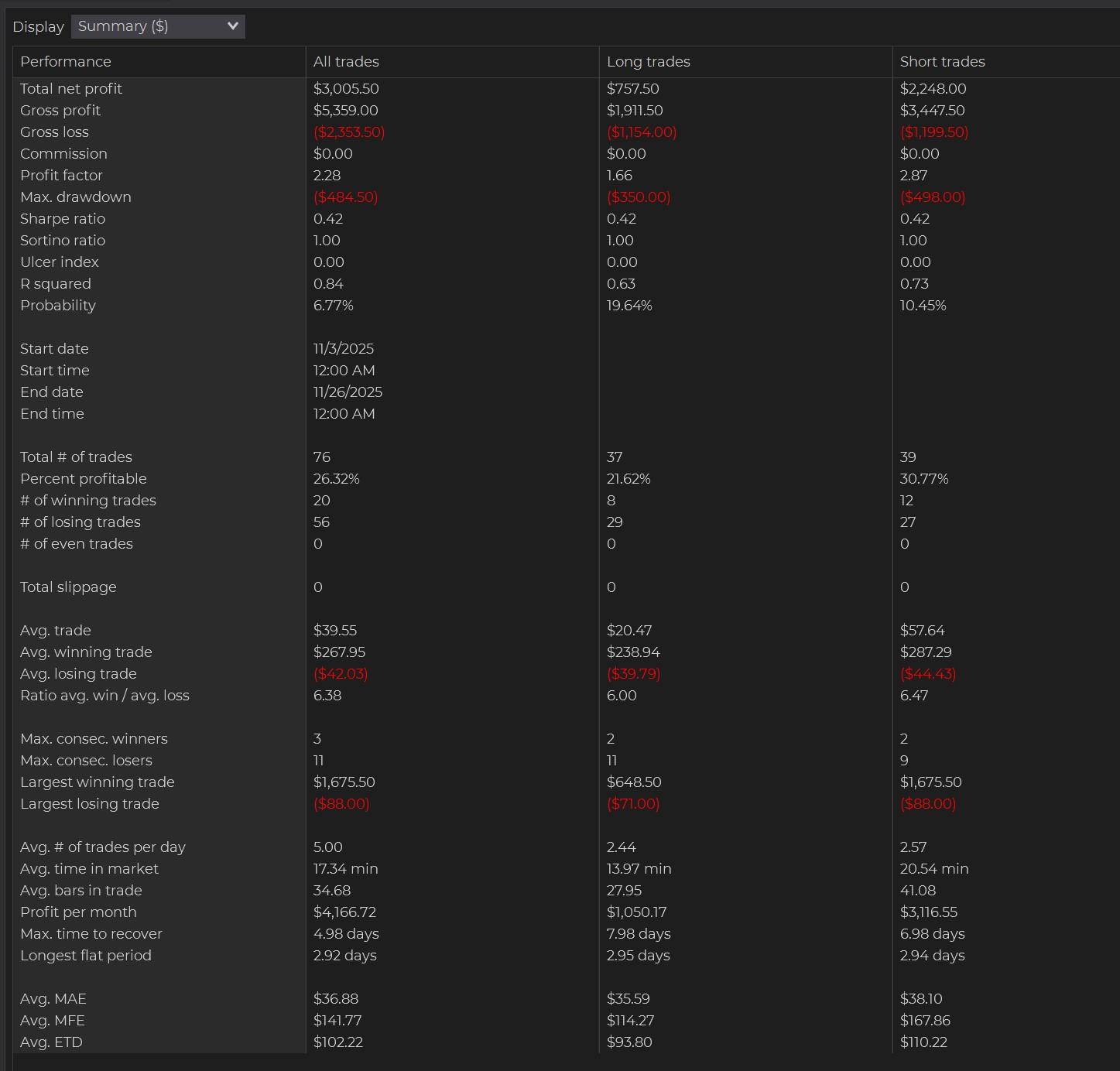Select the Short trades max drawdown ($498.00)
Screen dimensions: 1120x1071
point(933,197)
